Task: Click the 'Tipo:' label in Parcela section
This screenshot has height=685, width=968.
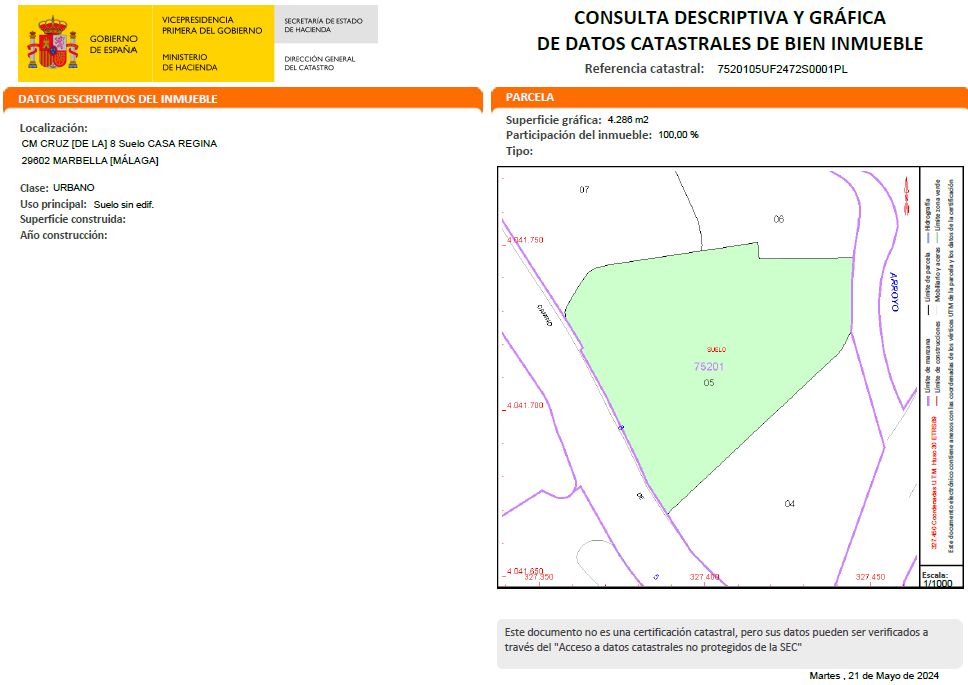Action: click(519, 151)
